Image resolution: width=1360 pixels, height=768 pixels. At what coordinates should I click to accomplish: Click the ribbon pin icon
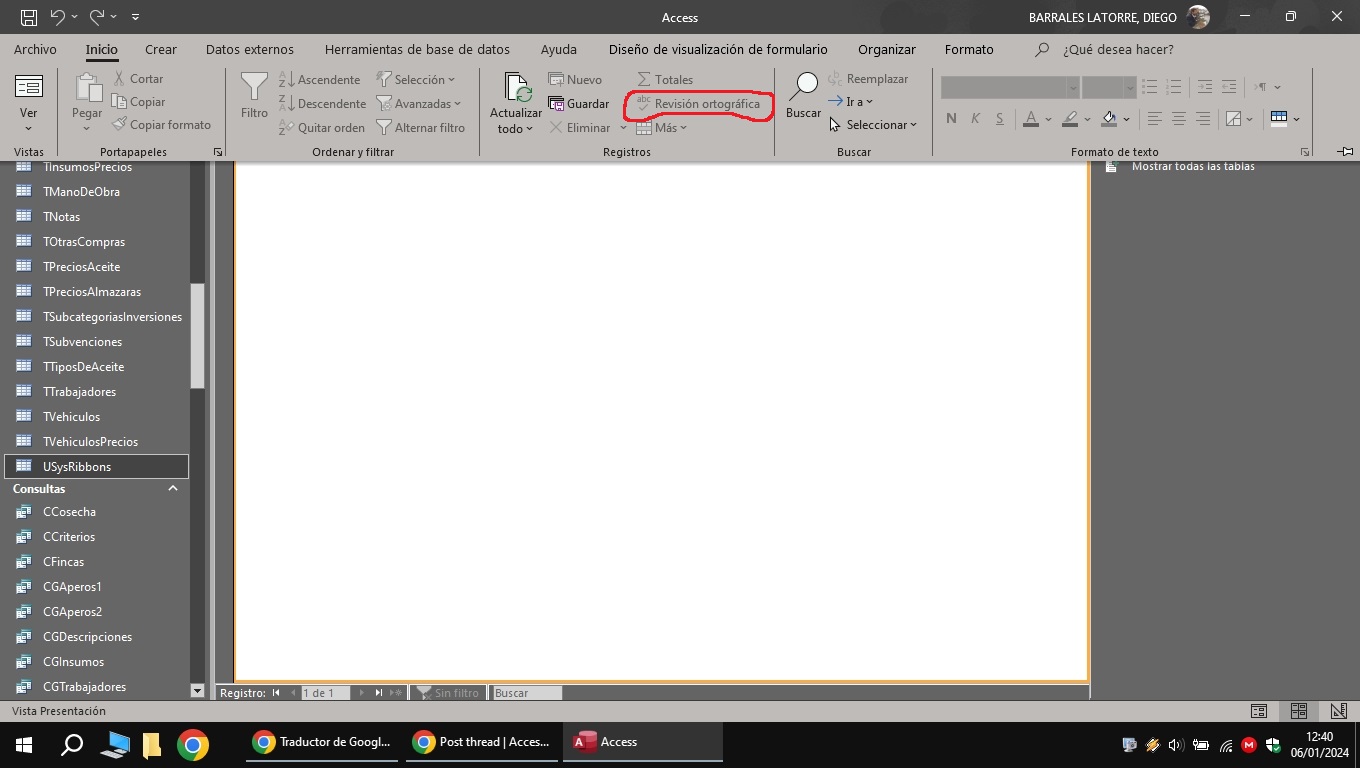pyautogui.click(x=1345, y=152)
